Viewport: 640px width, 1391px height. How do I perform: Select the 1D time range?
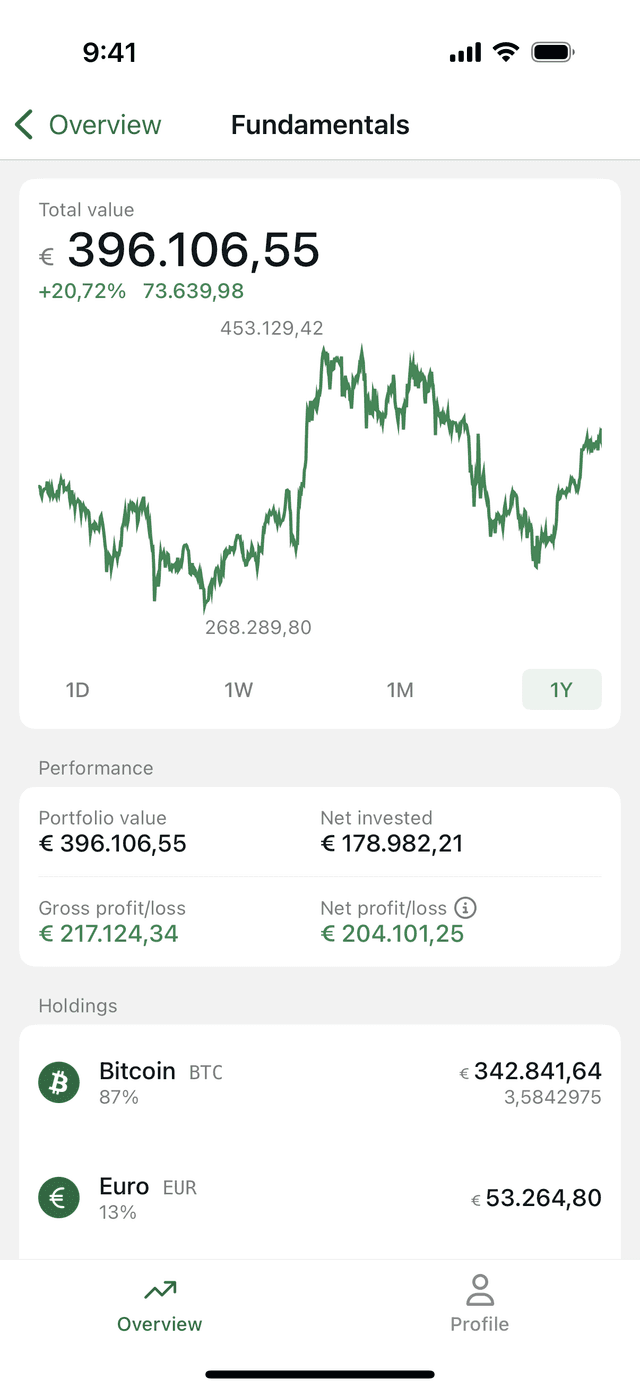click(77, 690)
